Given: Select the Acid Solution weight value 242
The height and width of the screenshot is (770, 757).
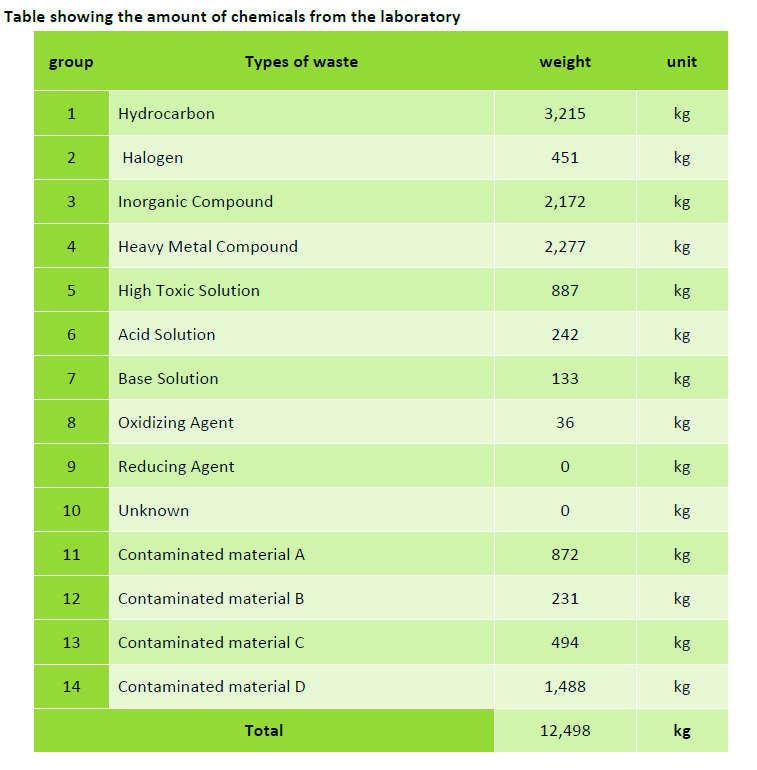Looking at the screenshot, I should pyautogui.click(x=565, y=335).
